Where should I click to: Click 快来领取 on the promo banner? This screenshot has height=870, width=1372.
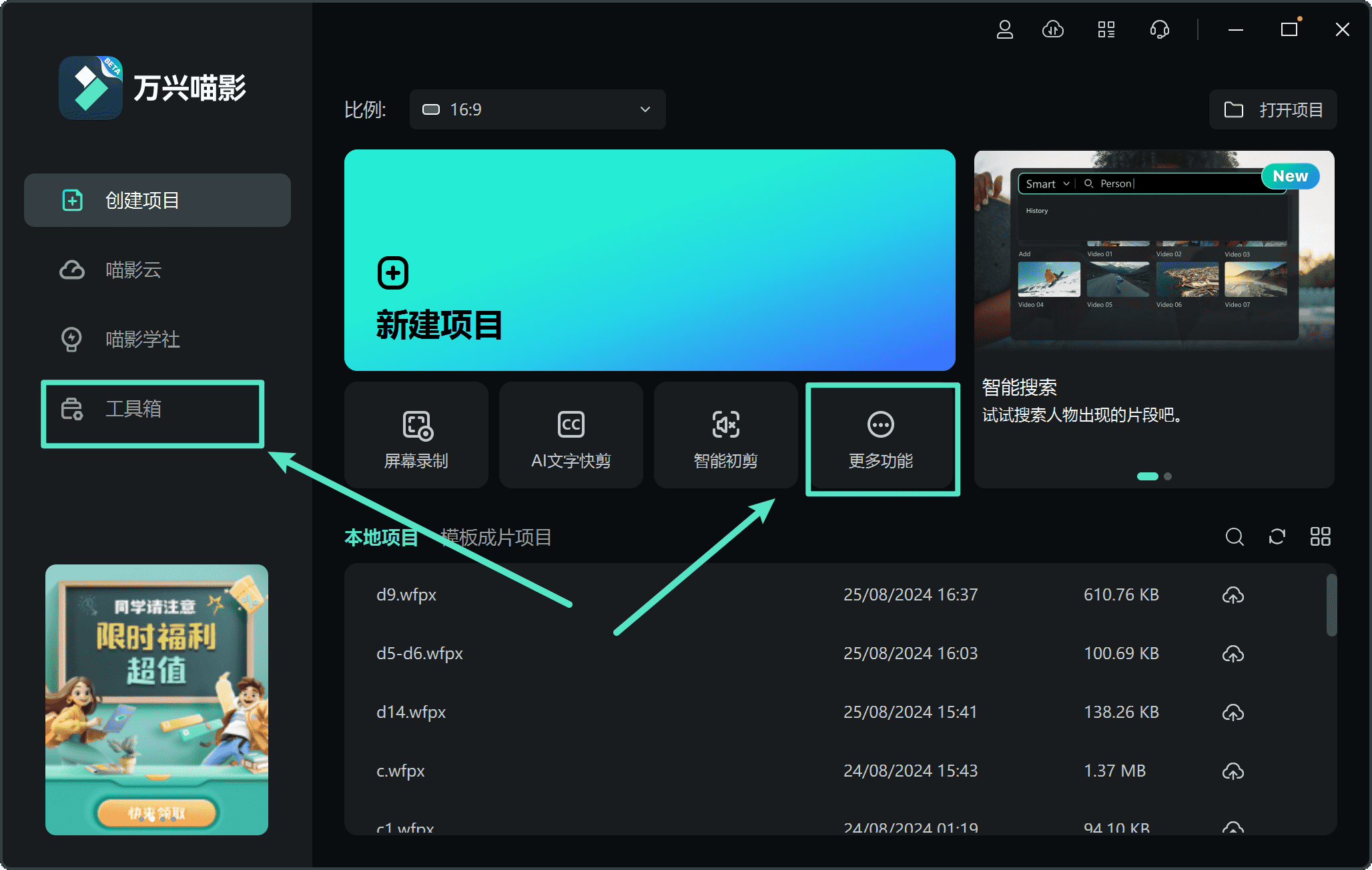(156, 813)
